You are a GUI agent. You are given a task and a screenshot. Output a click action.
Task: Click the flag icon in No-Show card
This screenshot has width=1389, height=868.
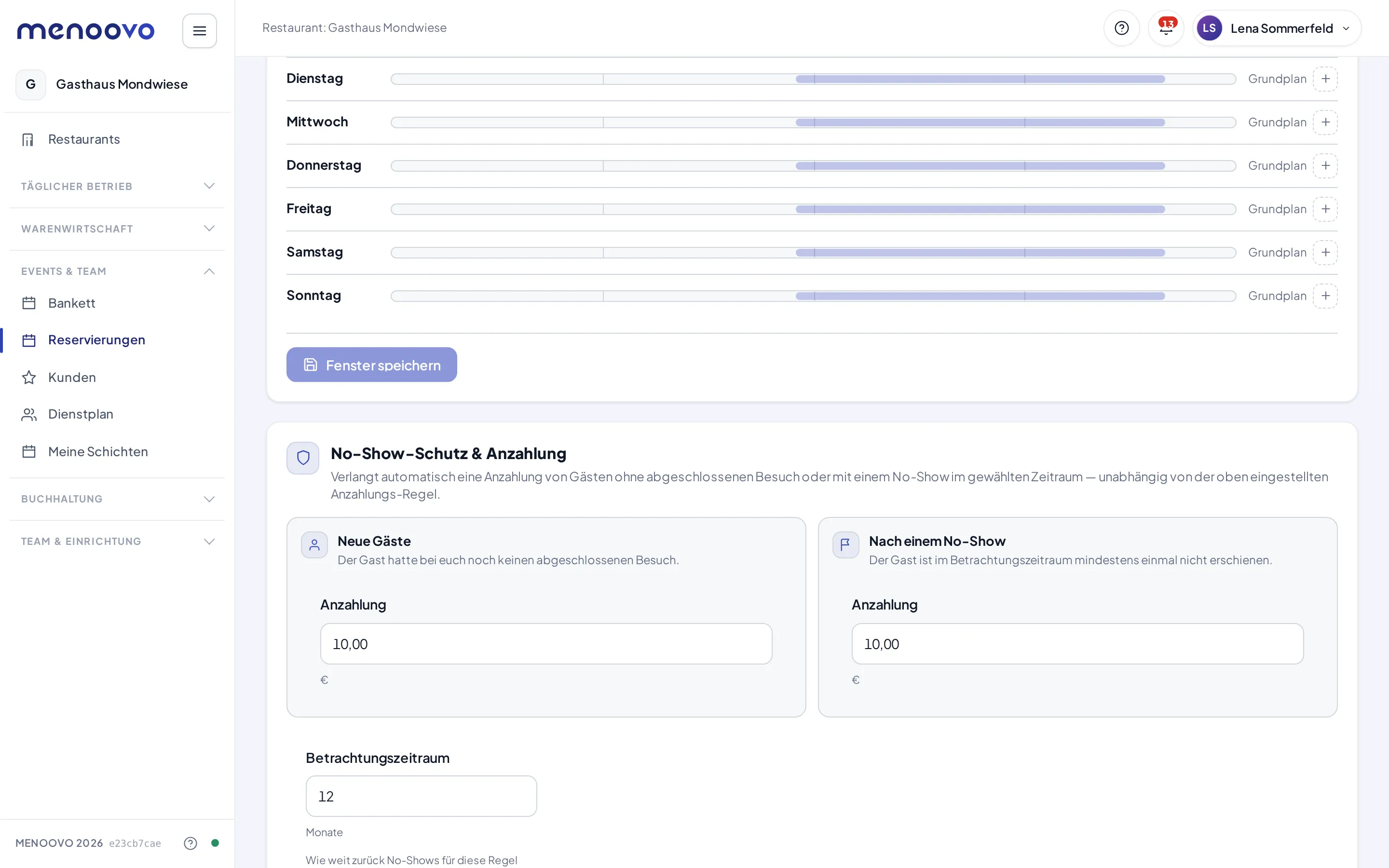[x=845, y=545]
